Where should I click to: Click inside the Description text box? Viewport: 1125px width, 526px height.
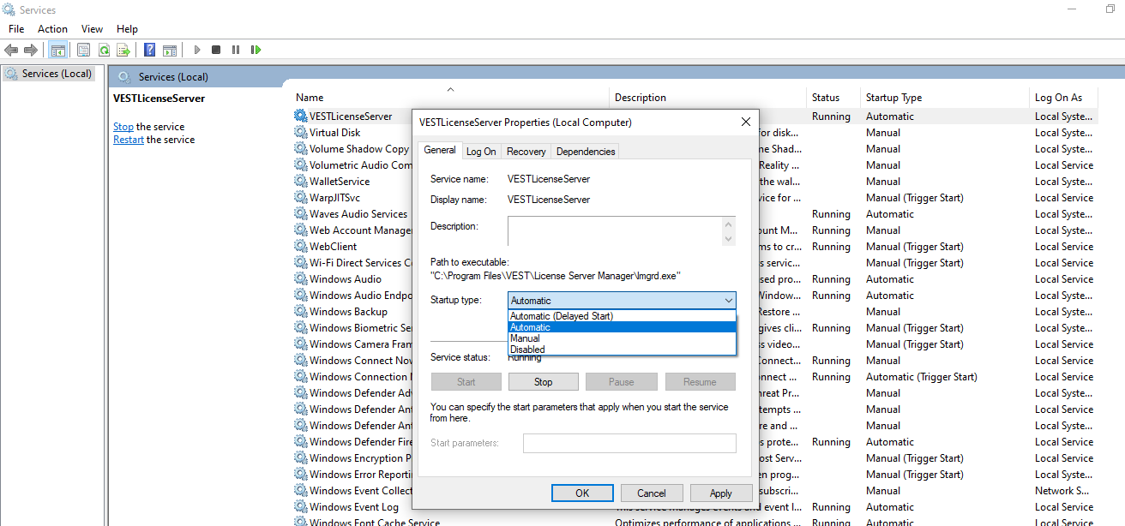point(615,231)
